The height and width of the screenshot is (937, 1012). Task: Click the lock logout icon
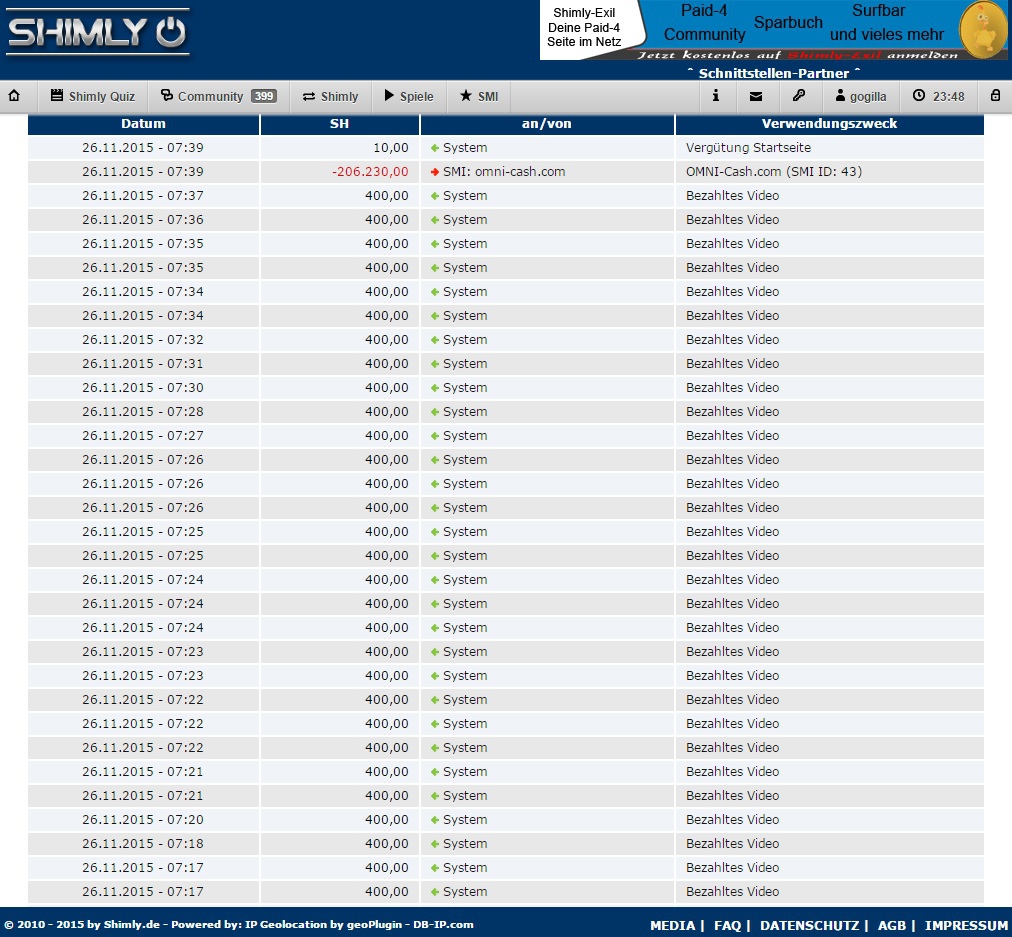click(x=995, y=96)
